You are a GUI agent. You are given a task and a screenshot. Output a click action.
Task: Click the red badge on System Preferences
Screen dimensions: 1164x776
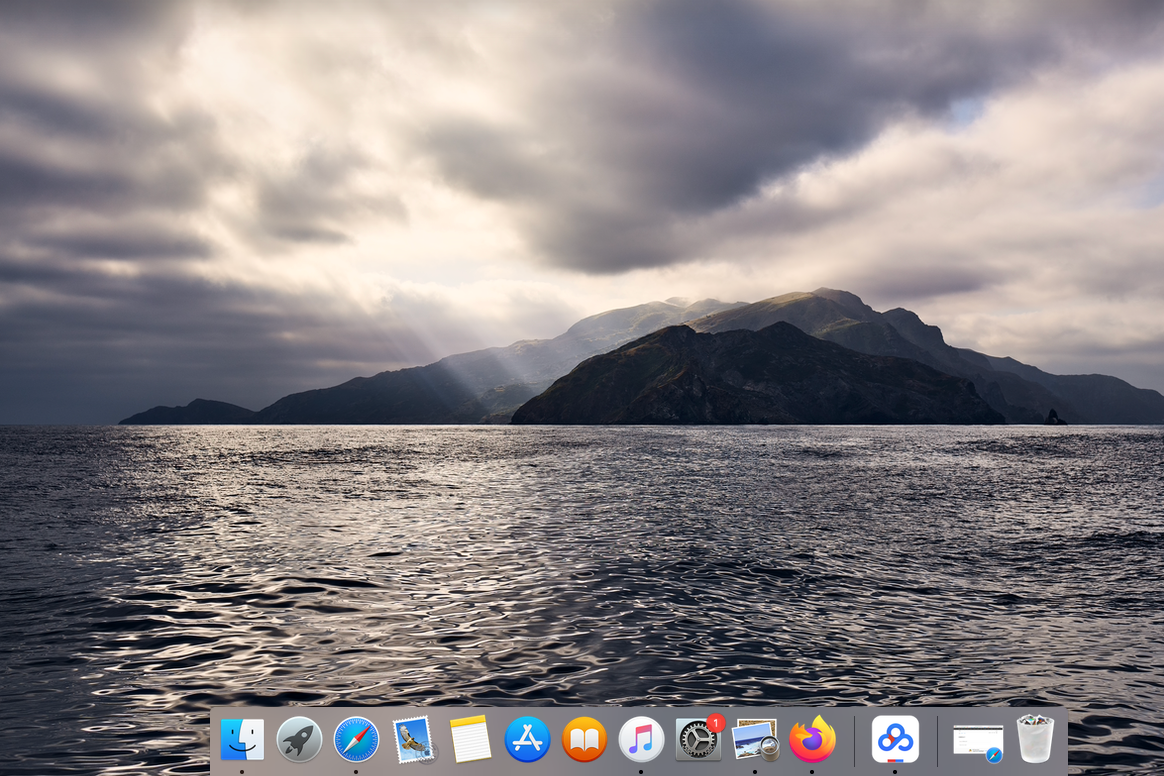[715, 723]
